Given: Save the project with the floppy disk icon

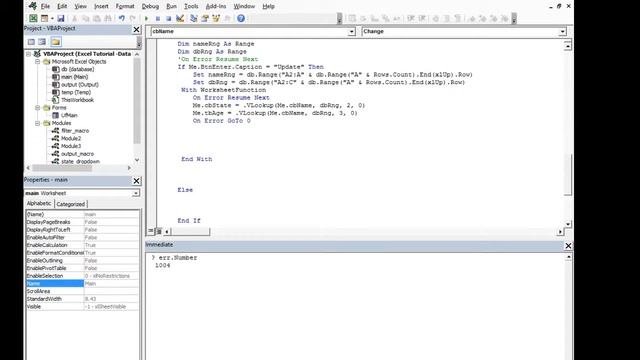Looking at the screenshot, I should tap(61, 18).
